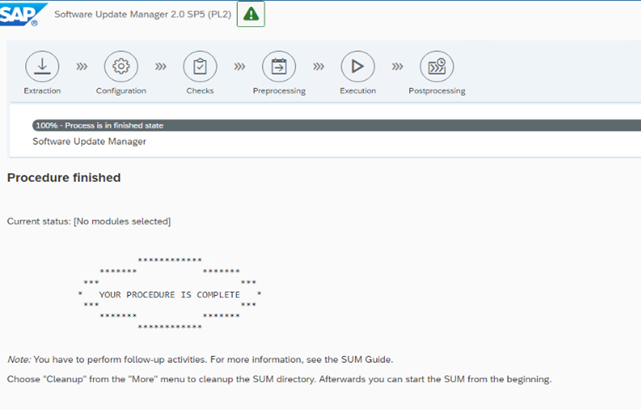This screenshot has width=641, height=410.
Task: Click the YOUR PROCEDURE IS COMPLETE banner text
Action: (x=169, y=295)
